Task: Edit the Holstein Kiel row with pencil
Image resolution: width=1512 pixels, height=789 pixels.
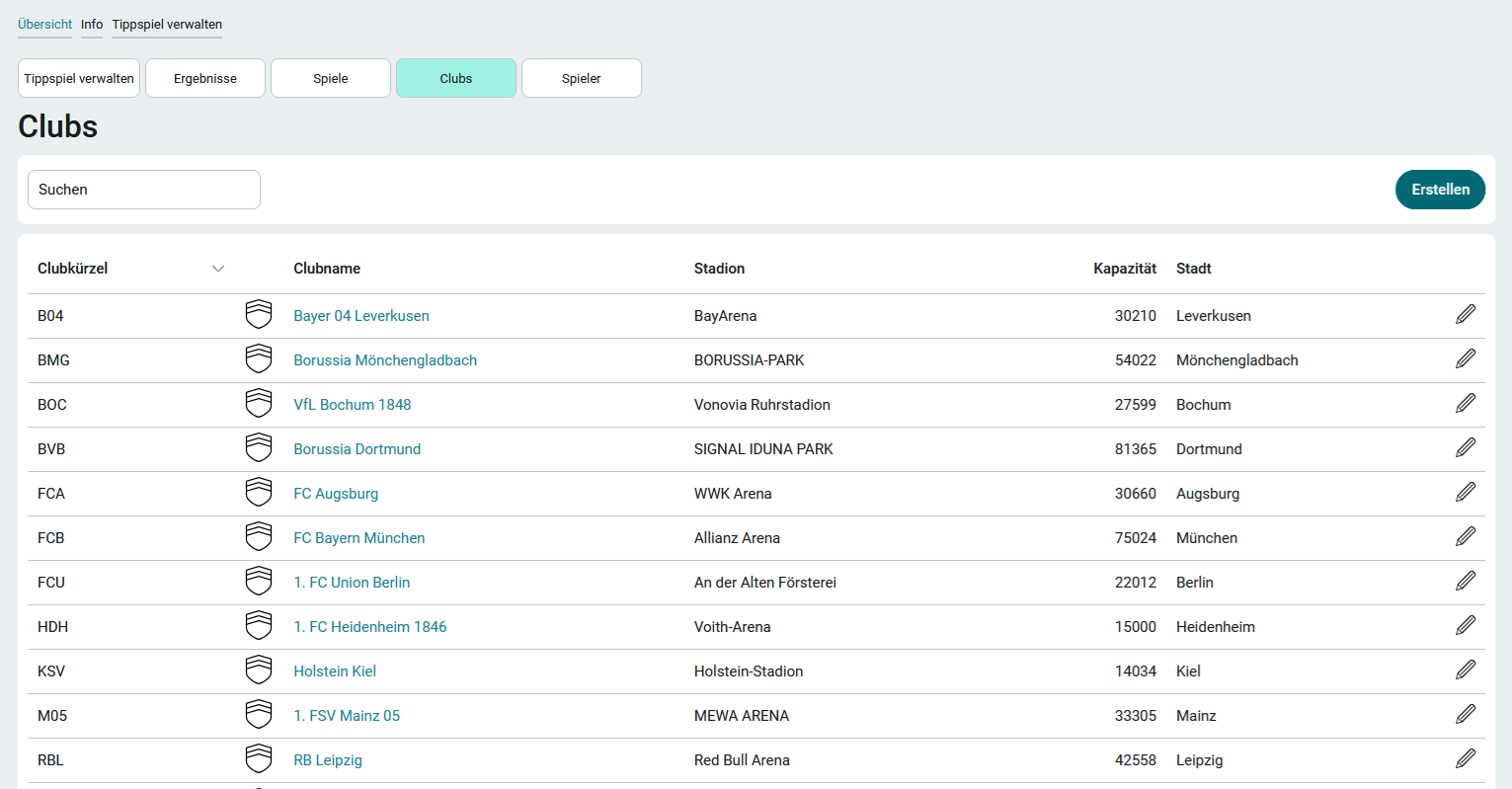Action: pos(1466,670)
